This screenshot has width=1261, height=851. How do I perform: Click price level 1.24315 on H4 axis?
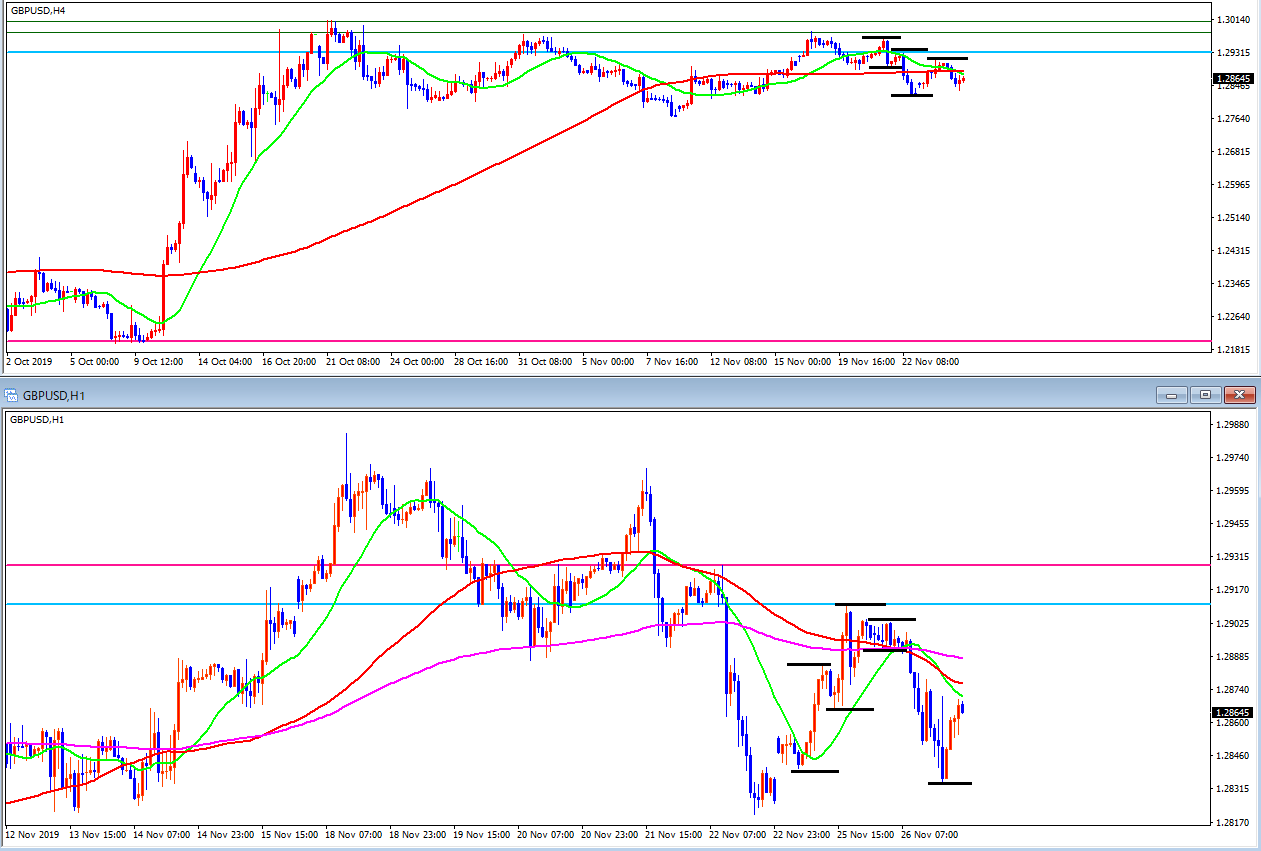(x=1231, y=251)
